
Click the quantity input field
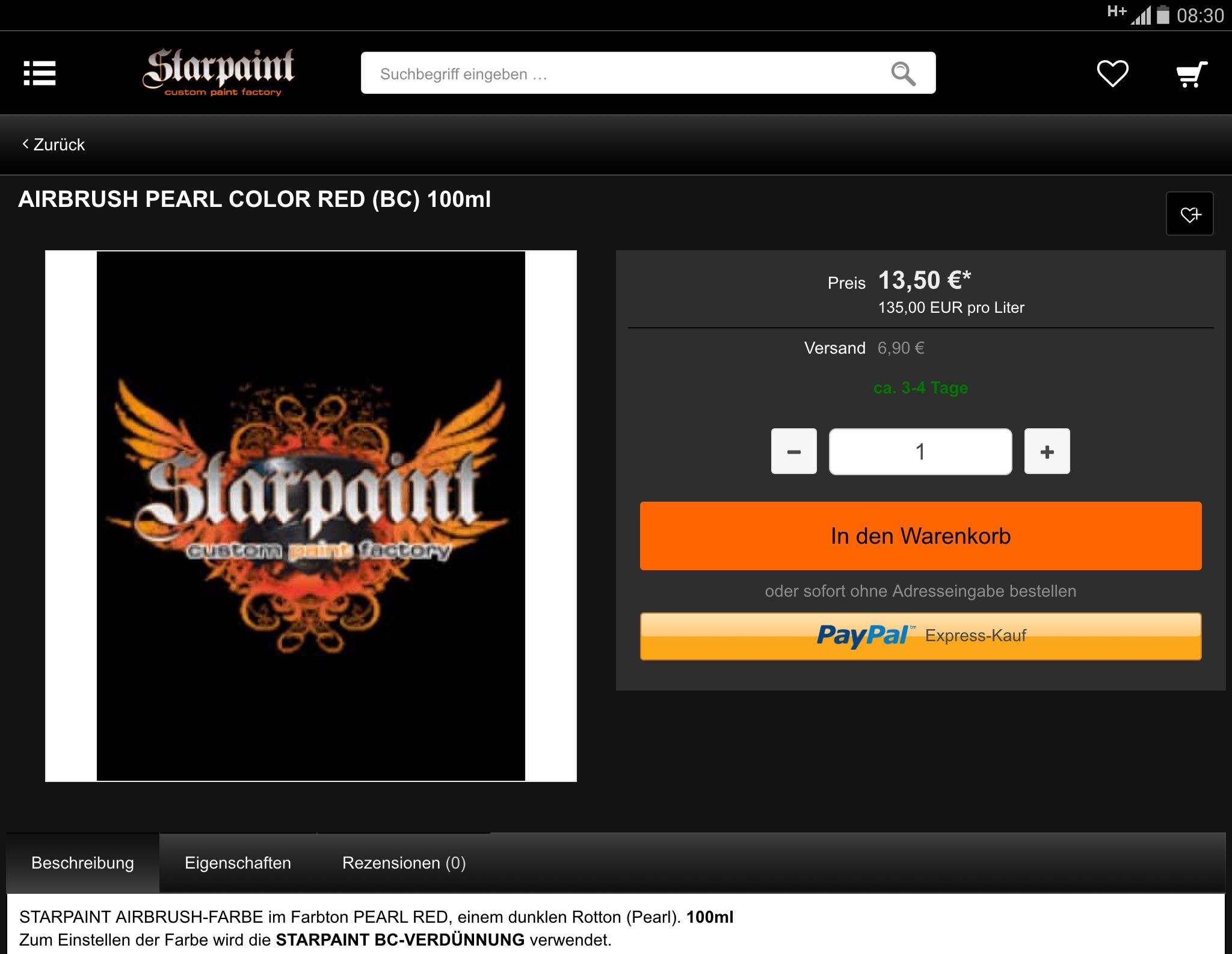click(920, 452)
